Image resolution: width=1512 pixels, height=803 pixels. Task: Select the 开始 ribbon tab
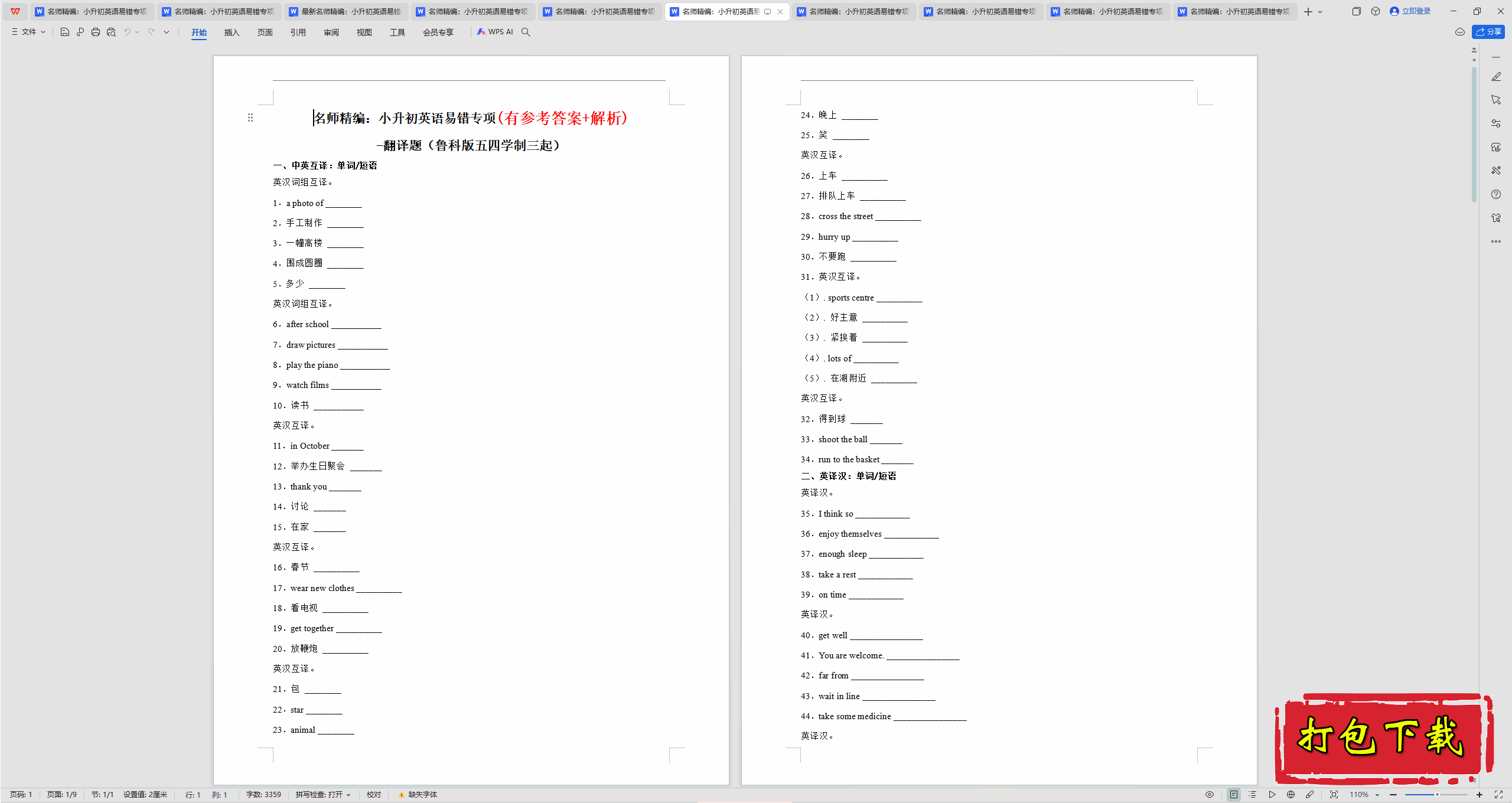coord(199,32)
